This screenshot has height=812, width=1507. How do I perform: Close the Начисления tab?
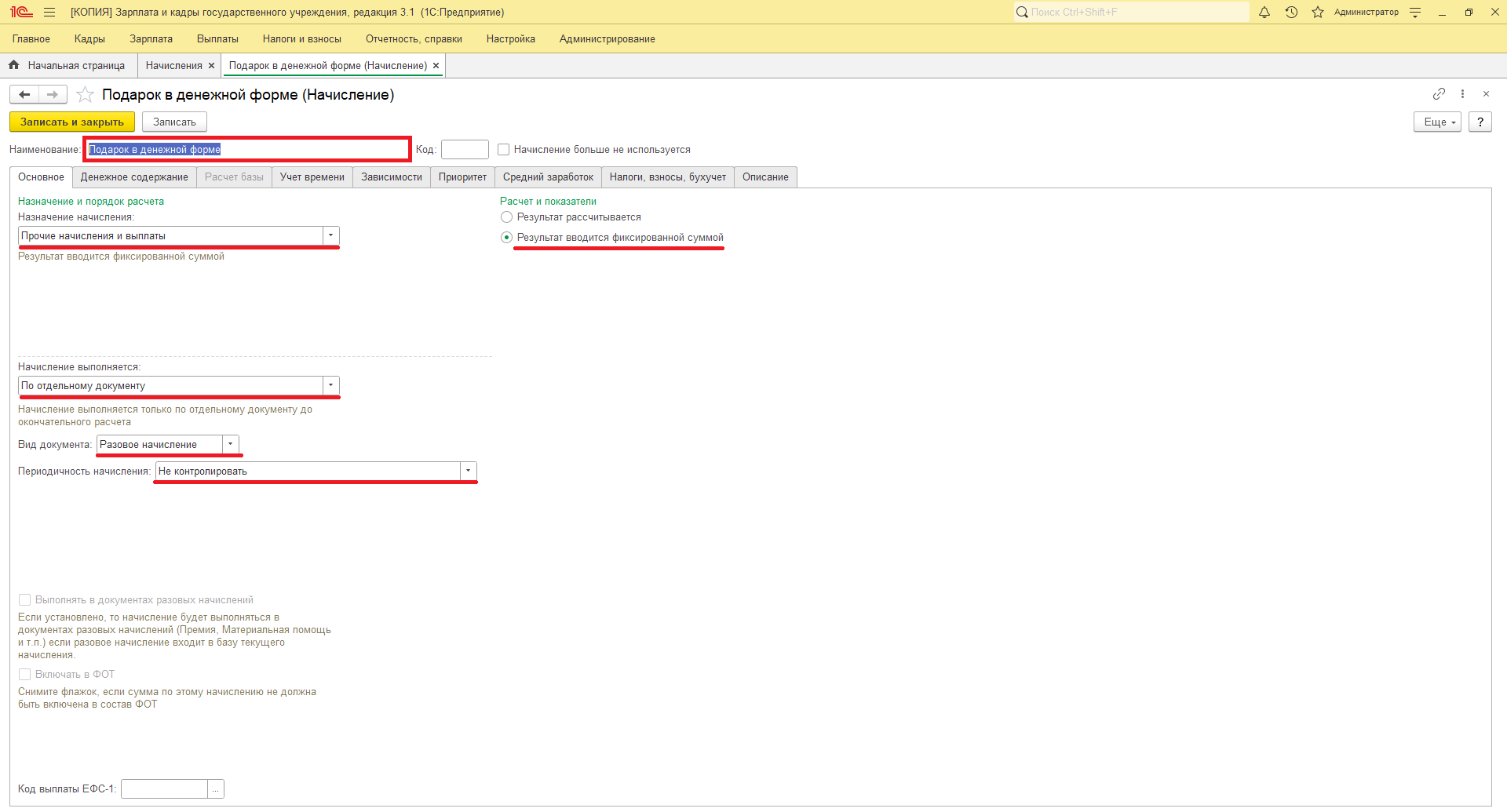[211, 66]
